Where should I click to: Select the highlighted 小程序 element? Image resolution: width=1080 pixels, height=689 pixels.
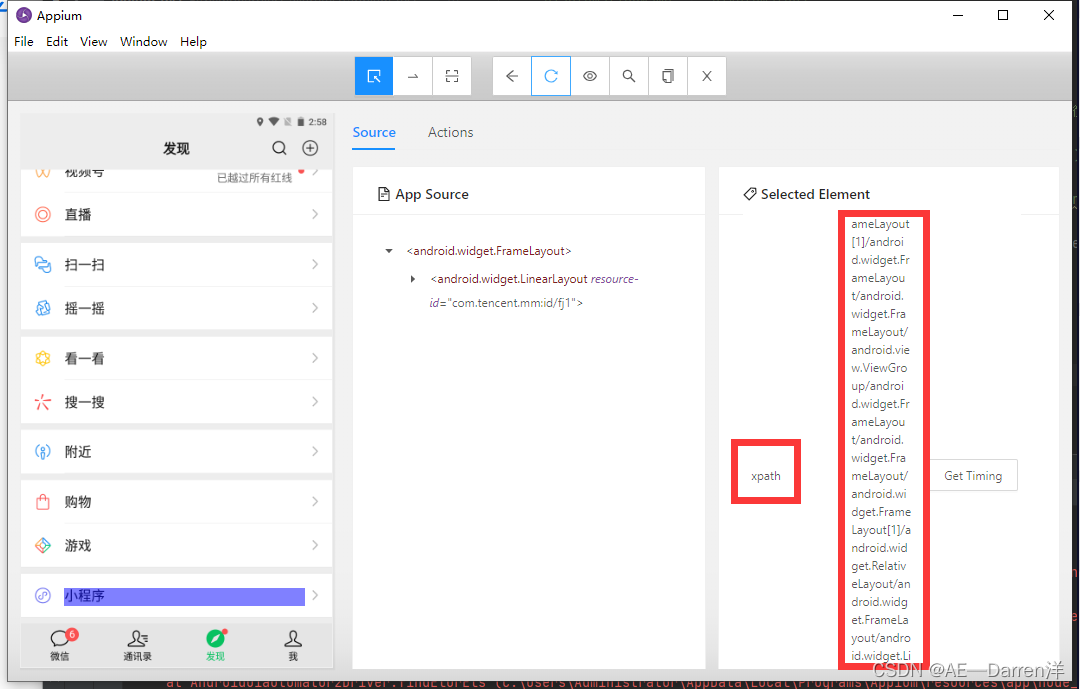(x=185, y=596)
